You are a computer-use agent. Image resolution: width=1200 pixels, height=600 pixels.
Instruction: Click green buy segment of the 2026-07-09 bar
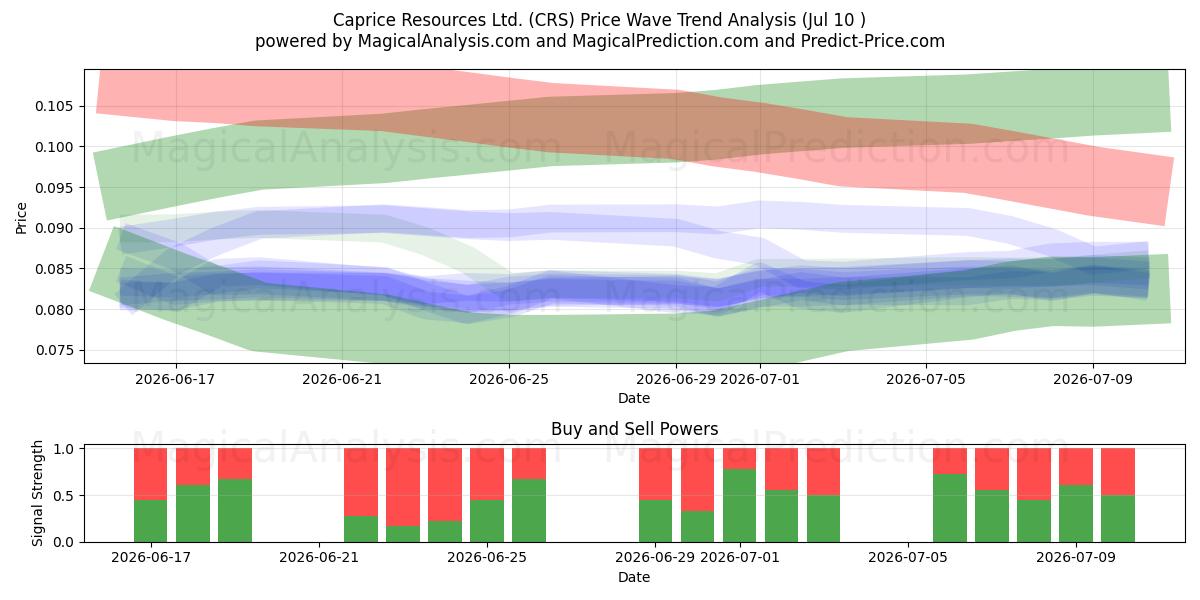coord(1076,514)
